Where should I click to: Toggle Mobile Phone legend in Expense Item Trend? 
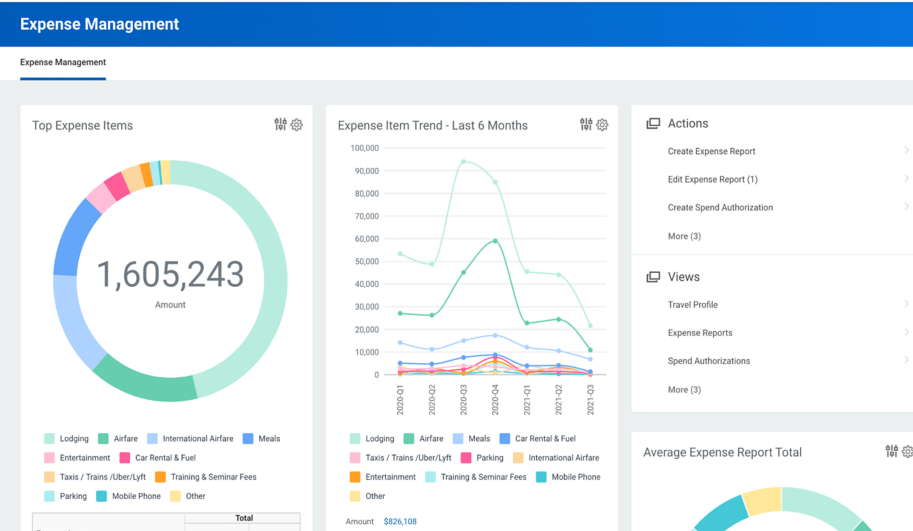coord(568,477)
